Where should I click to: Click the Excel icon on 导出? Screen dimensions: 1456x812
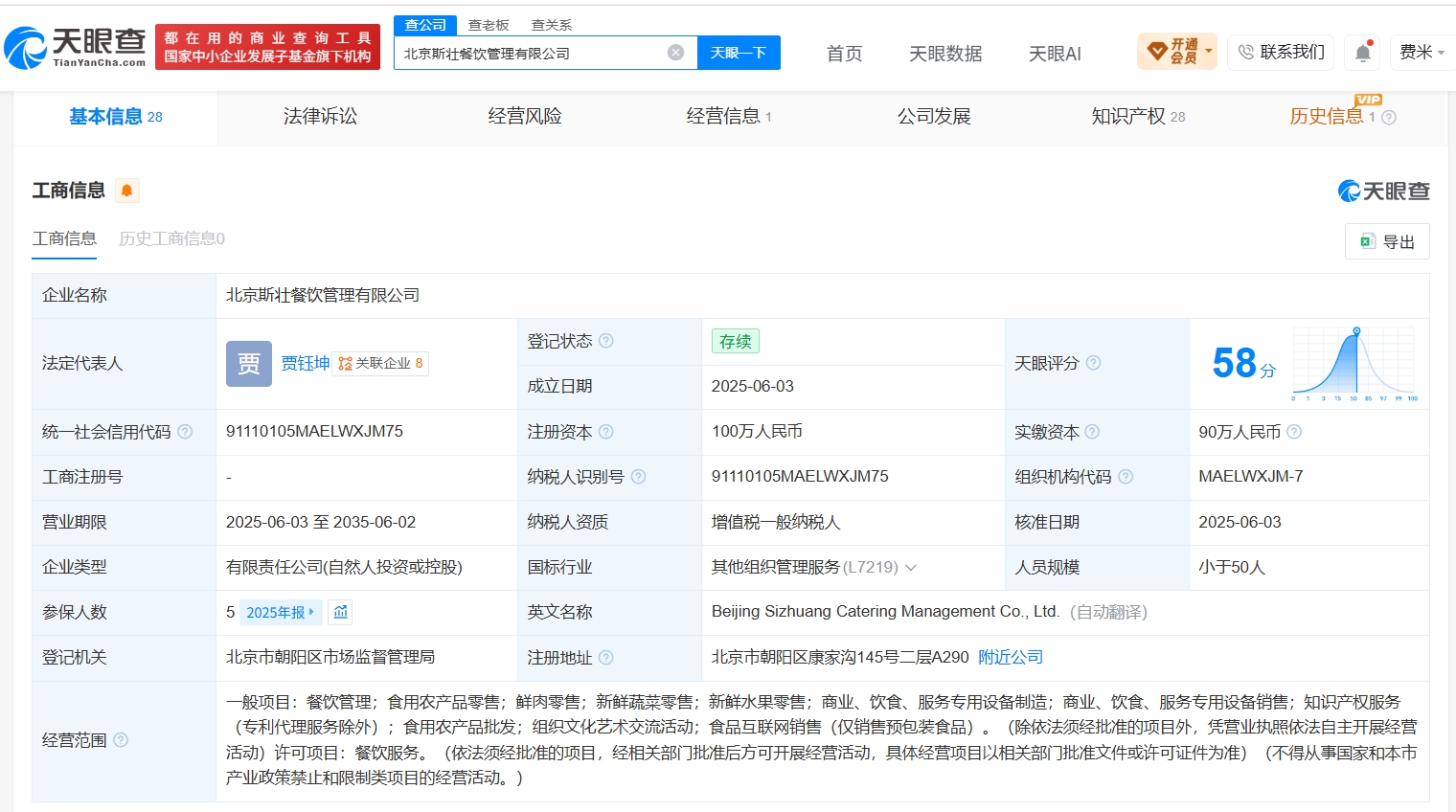1368,241
